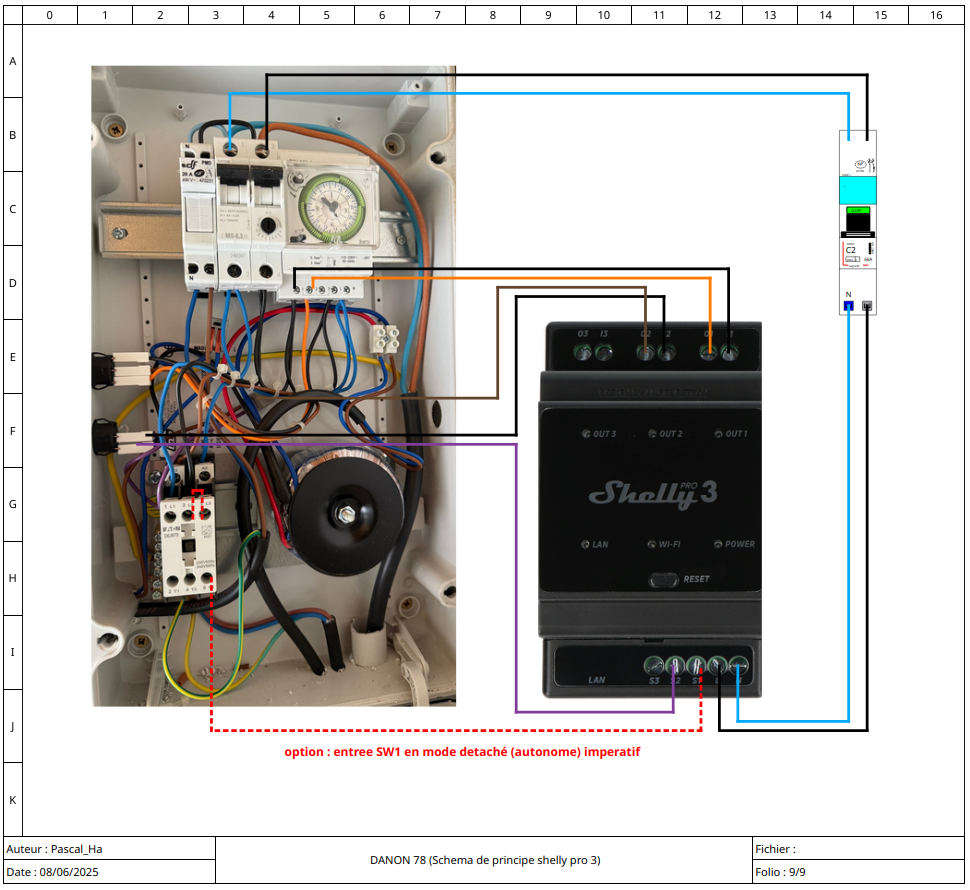Viewport: 970px width, 890px height.
Task: Select the O3 screw terminal on the Shelly
Action: pos(583,353)
